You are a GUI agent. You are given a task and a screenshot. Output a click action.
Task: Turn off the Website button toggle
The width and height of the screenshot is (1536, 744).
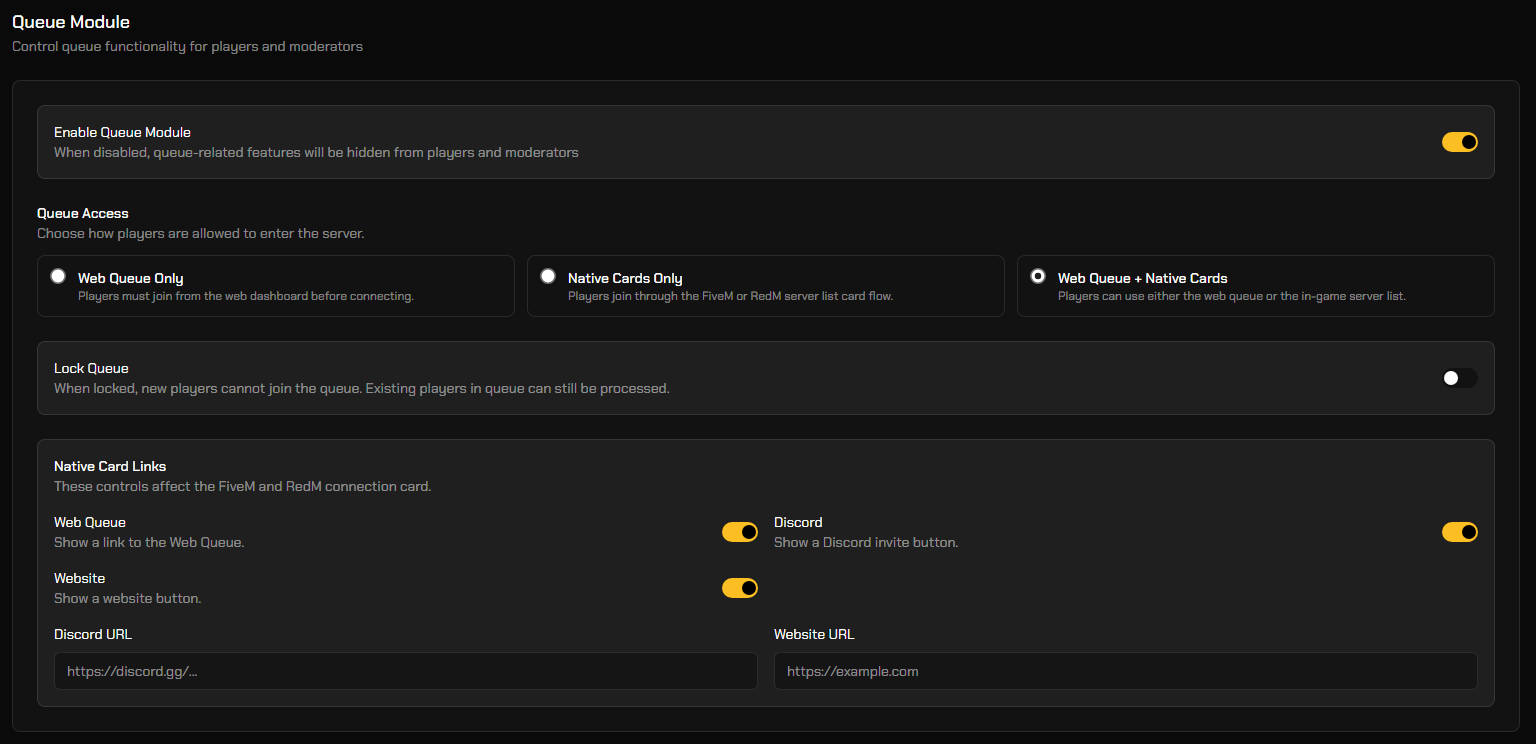pyautogui.click(x=740, y=588)
